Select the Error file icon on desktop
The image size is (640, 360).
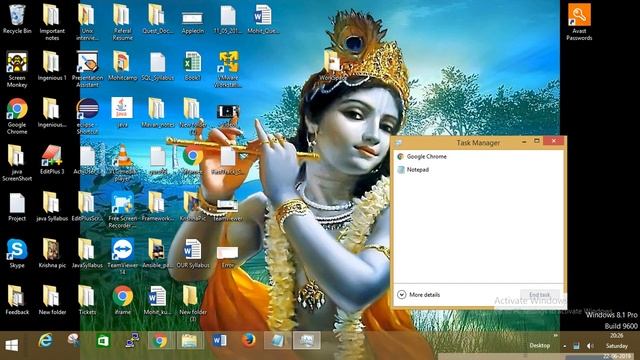pyautogui.click(x=228, y=257)
